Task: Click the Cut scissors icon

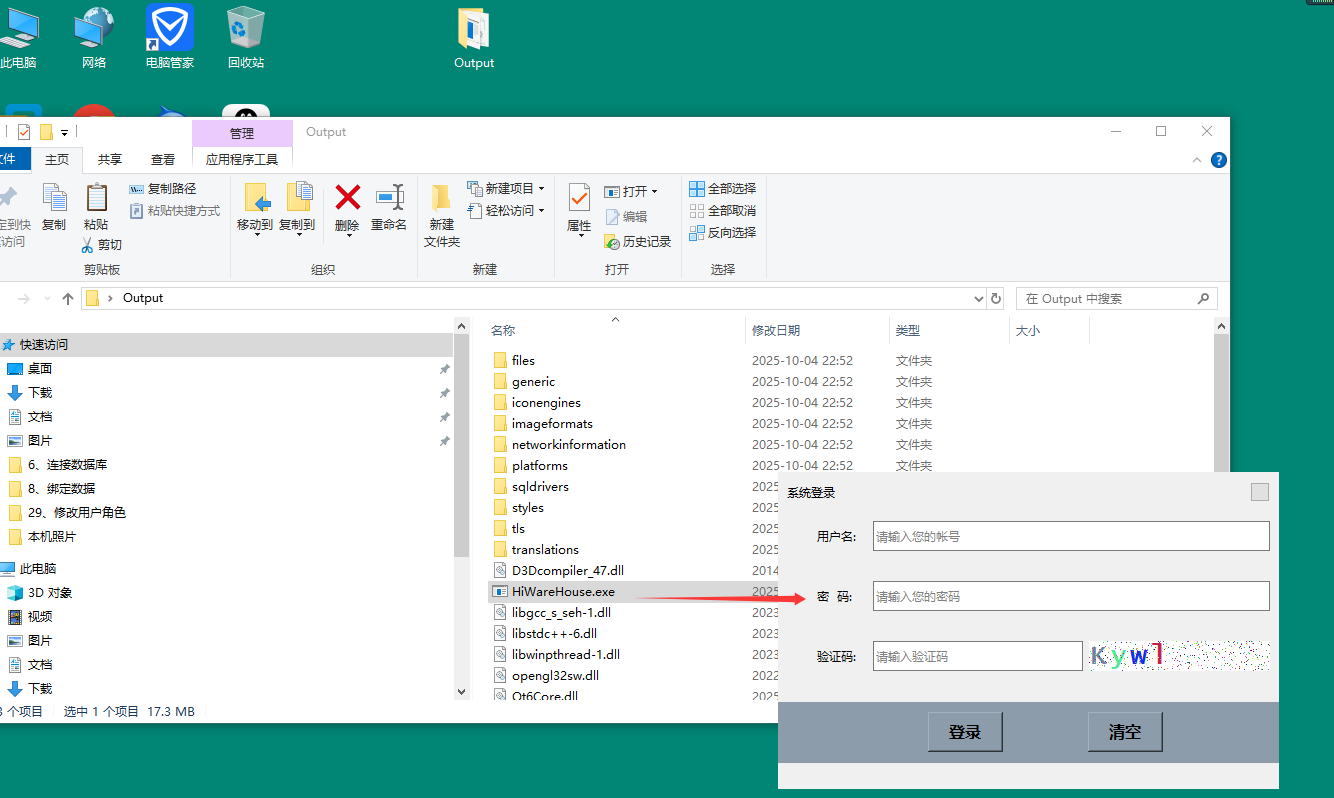Action: click(x=88, y=245)
